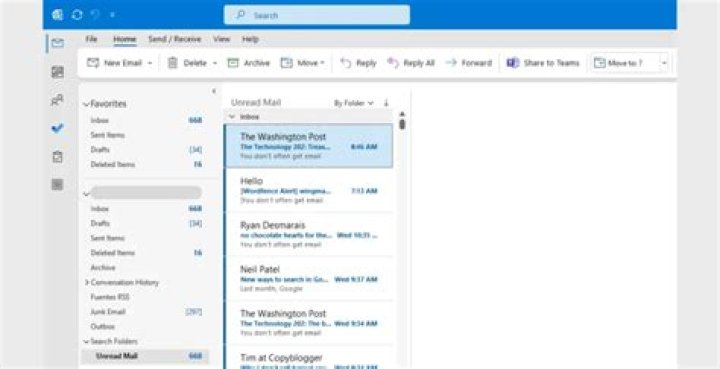Open the Tasks clipboard view
This screenshot has height=369, width=720.
(57, 157)
